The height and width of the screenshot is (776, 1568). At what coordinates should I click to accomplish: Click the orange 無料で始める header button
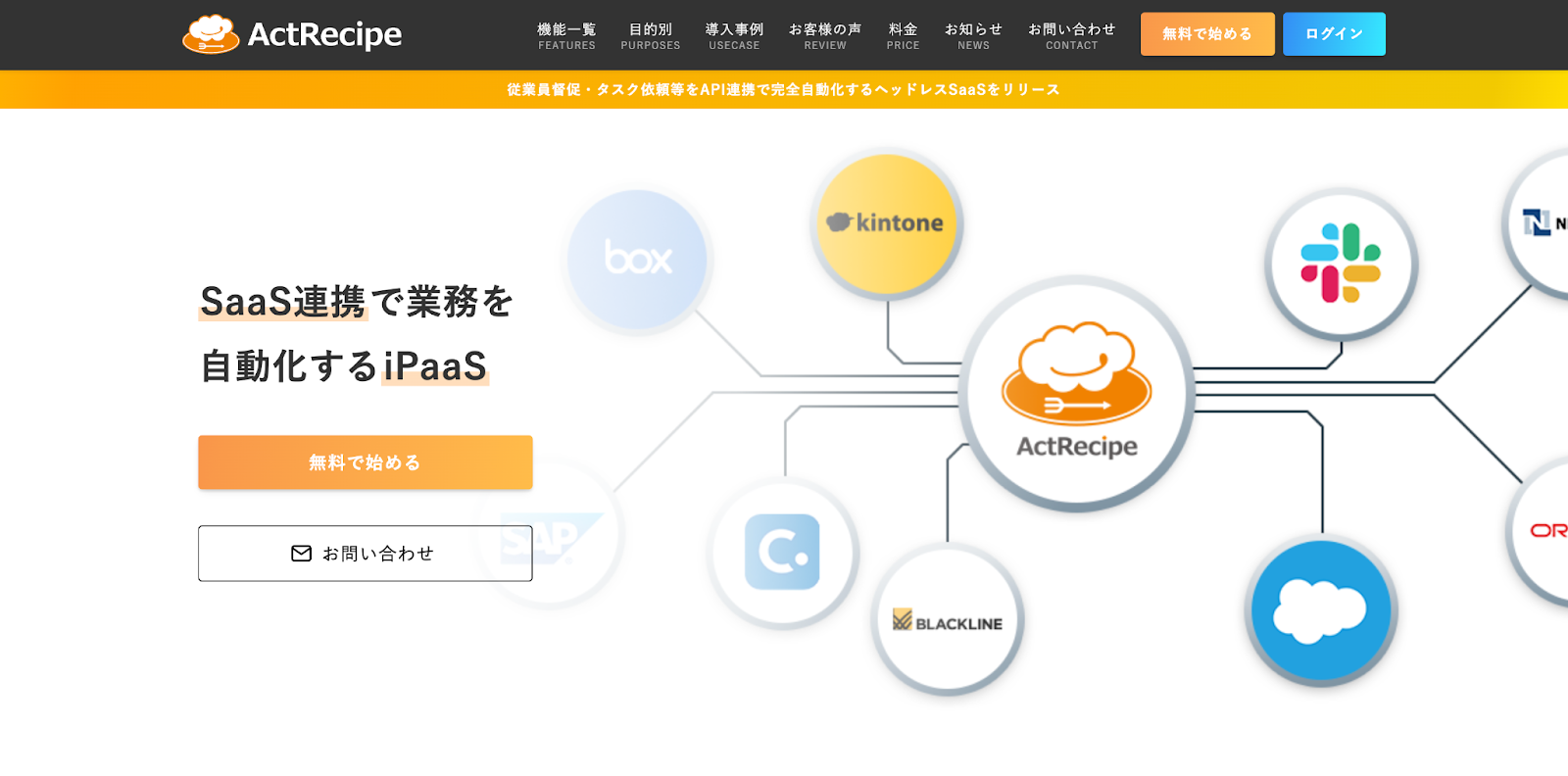pos(1207,34)
